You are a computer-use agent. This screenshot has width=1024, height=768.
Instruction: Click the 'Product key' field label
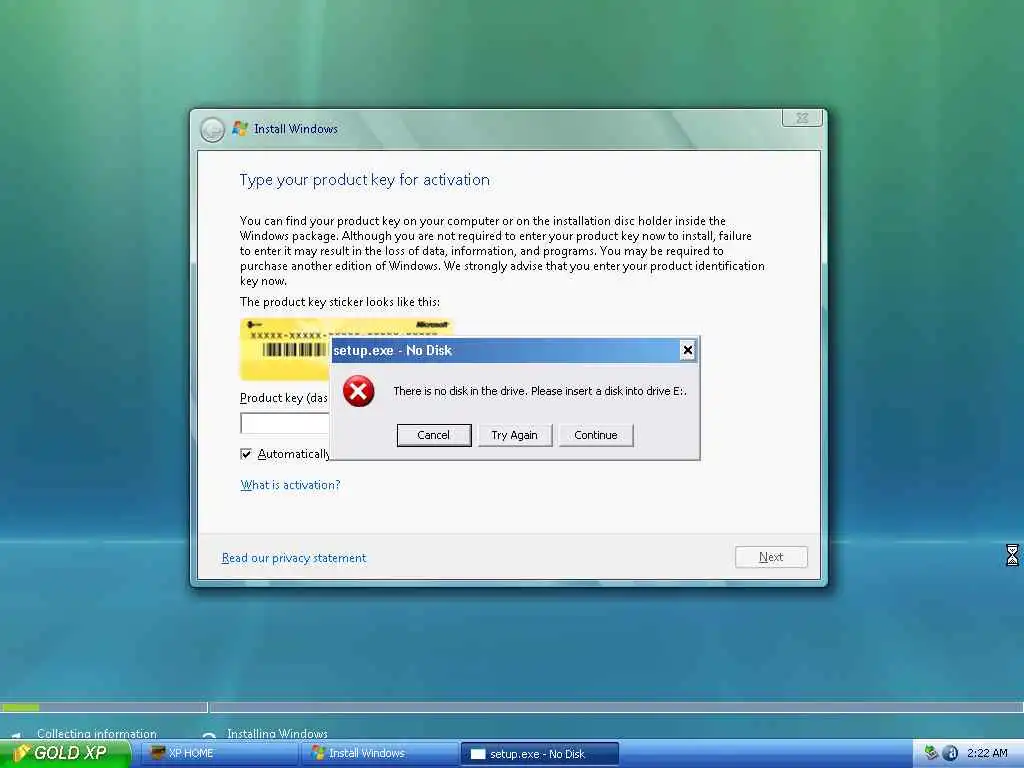tap(283, 398)
